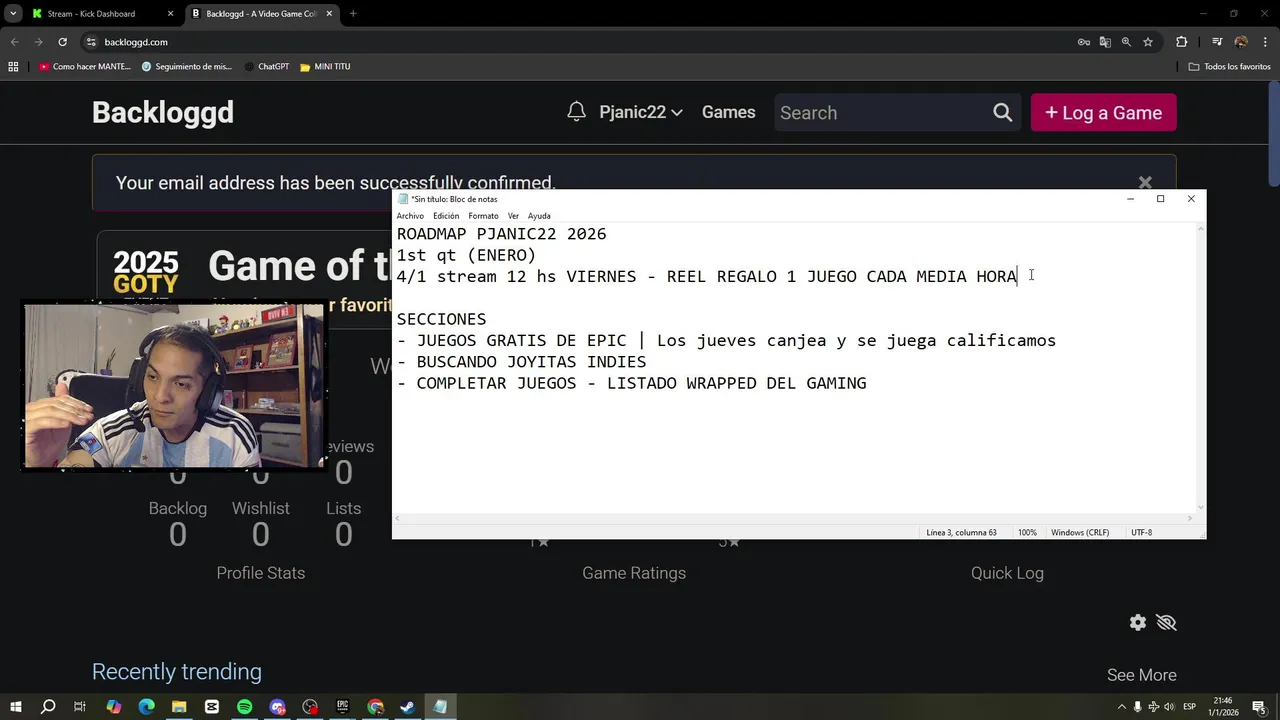
Task: Open Ayuda menu in Notepad
Action: [x=539, y=216]
